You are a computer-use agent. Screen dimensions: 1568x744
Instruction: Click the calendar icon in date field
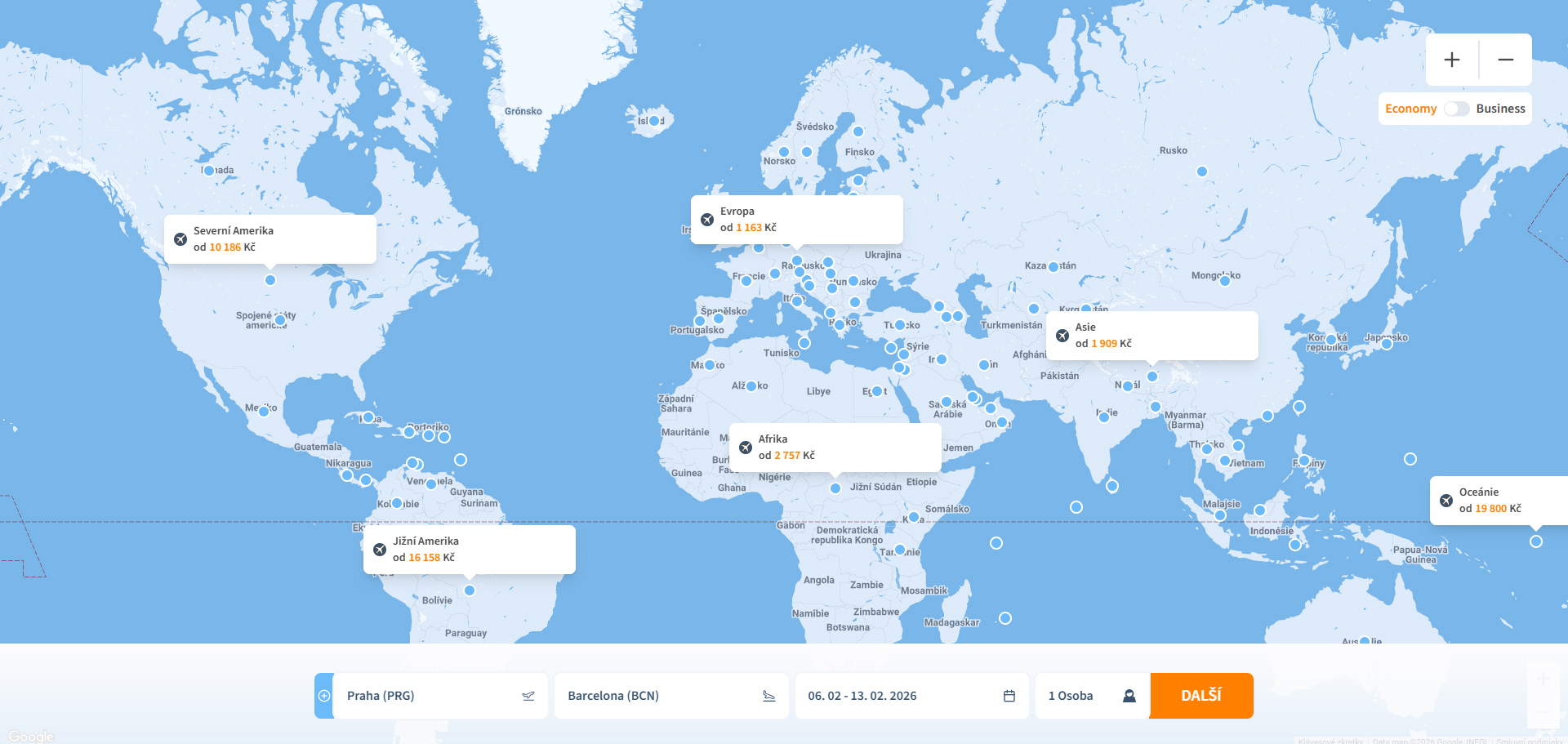tap(1009, 696)
